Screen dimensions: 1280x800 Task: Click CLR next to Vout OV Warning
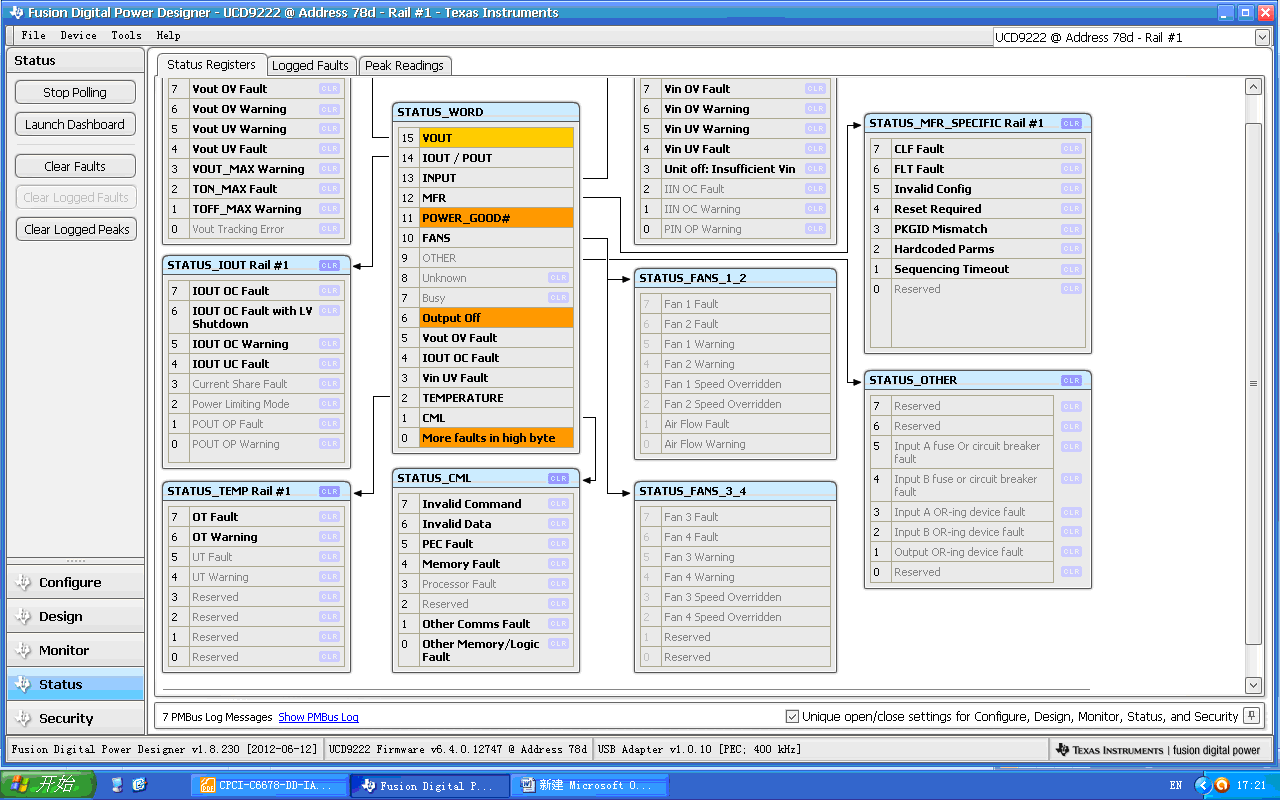click(x=329, y=109)
